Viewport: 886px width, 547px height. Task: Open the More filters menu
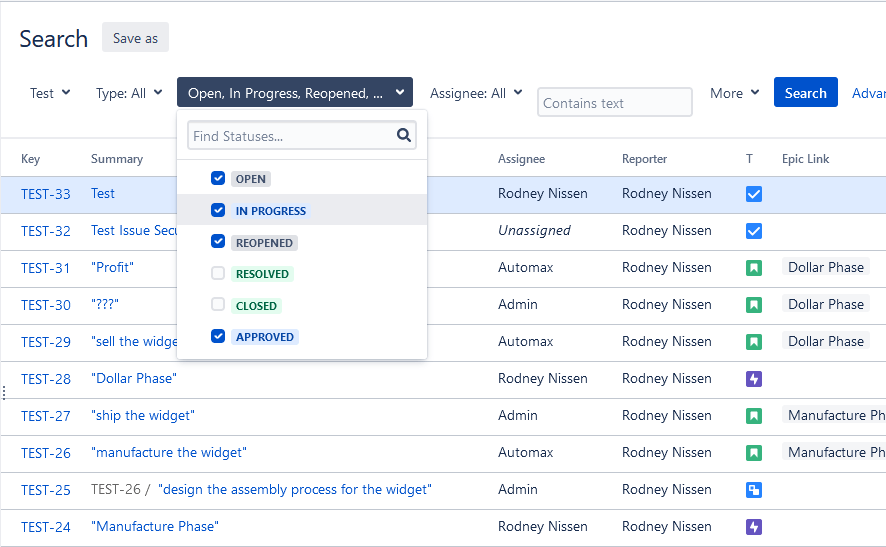[734, 93]
